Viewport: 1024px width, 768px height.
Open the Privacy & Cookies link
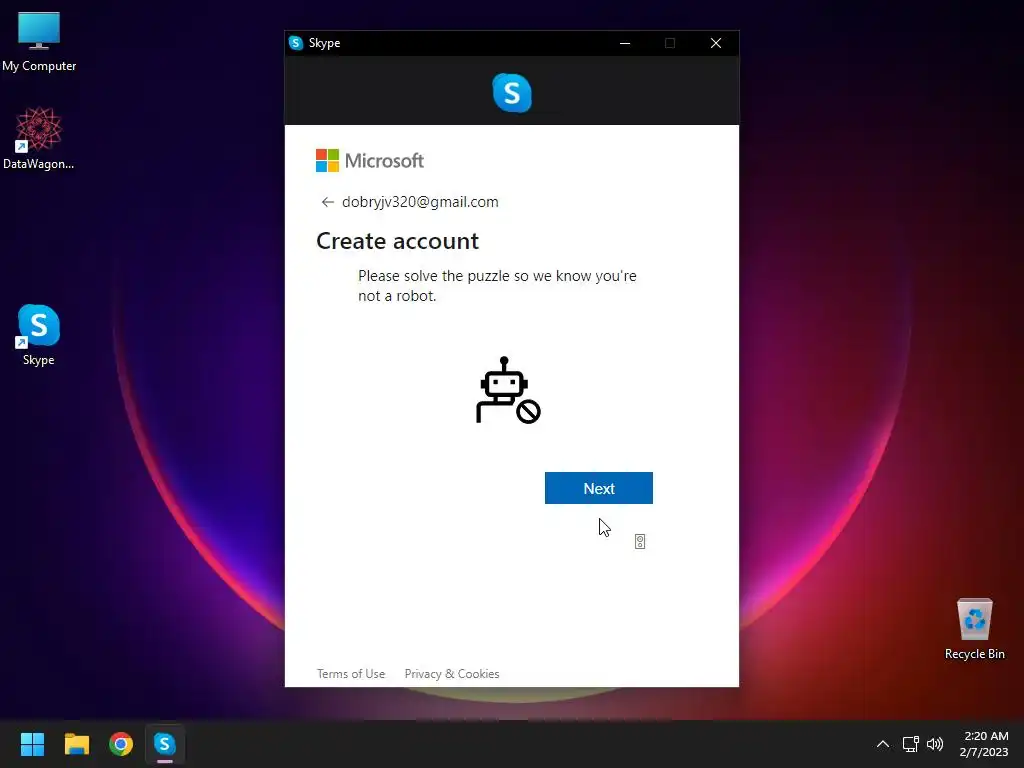[452, 673]
